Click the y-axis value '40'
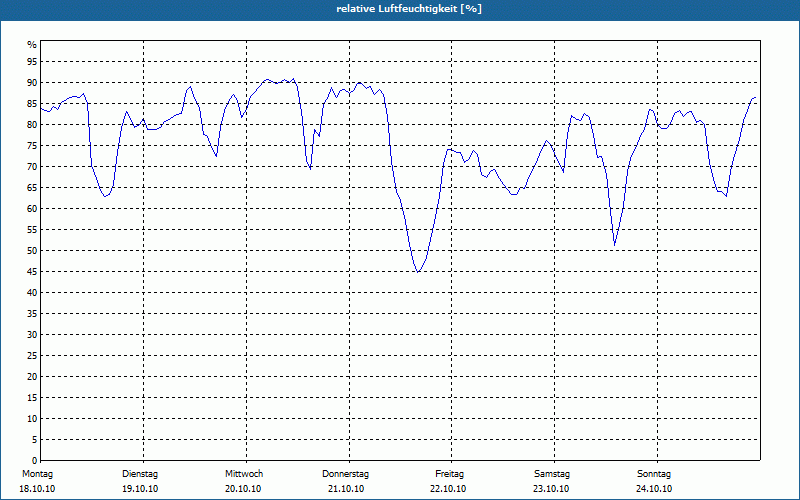The height and width of the screenshot is (500, 800). [32, 293]
